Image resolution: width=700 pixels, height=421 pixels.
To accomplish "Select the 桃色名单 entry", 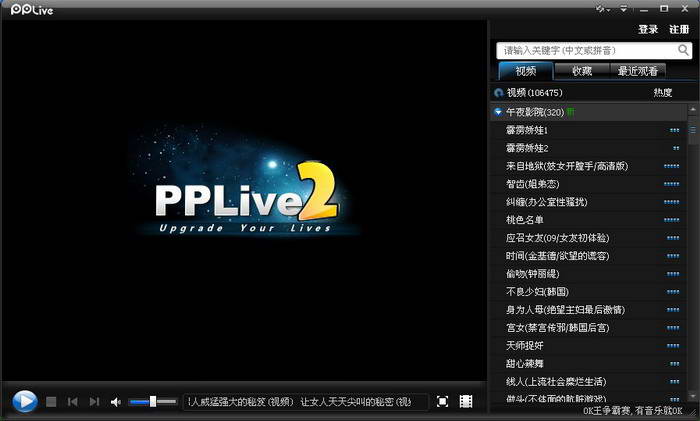I will pyautogui.click(x=588, y=220).
